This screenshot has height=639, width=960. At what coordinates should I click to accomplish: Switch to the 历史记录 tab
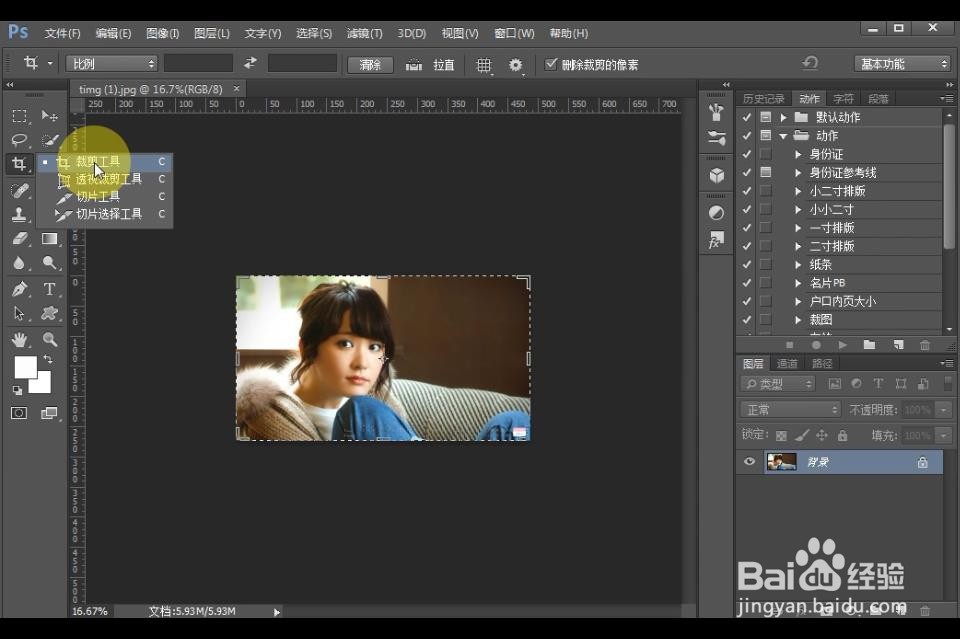pos(763,99)
